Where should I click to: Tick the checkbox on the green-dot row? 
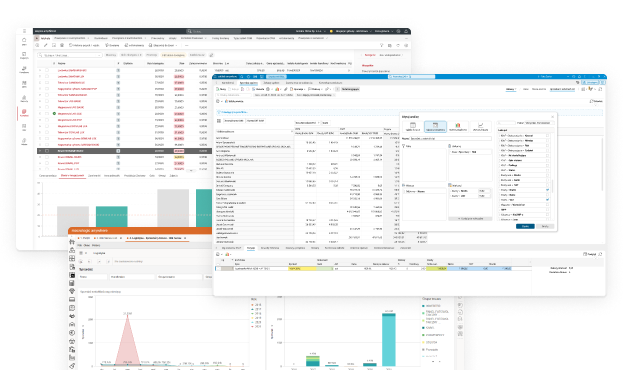pos(47,114)
